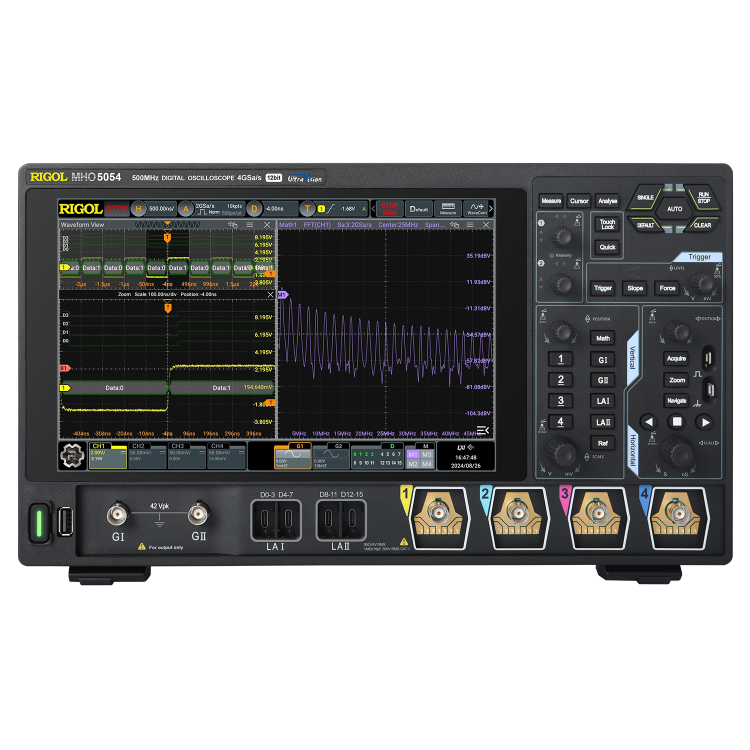Close the Zoom pane with its X

270,295
